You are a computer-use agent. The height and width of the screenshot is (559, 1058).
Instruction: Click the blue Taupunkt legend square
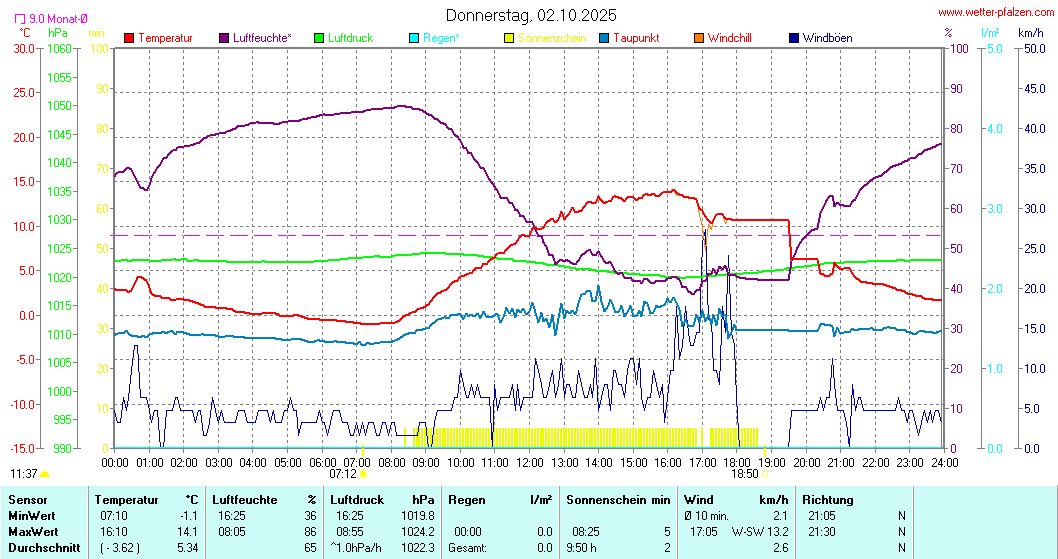coord(604,38)
